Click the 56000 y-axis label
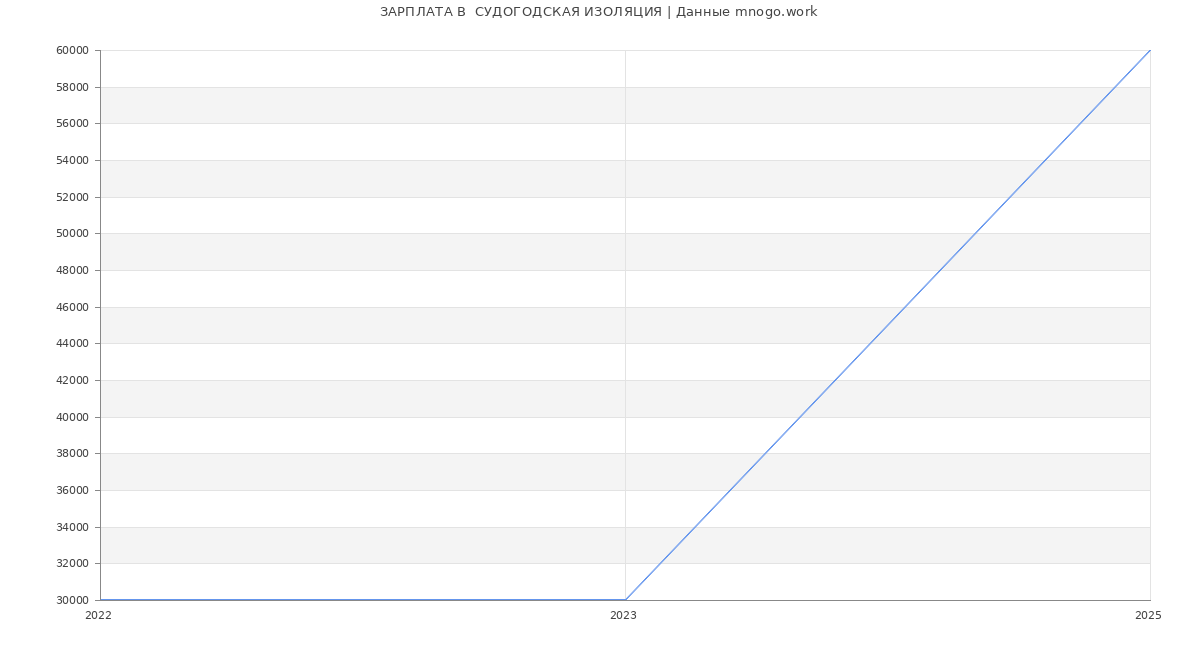Image resolution: width=1200 pixels, height=650 pixels. (x=72, y=124)
